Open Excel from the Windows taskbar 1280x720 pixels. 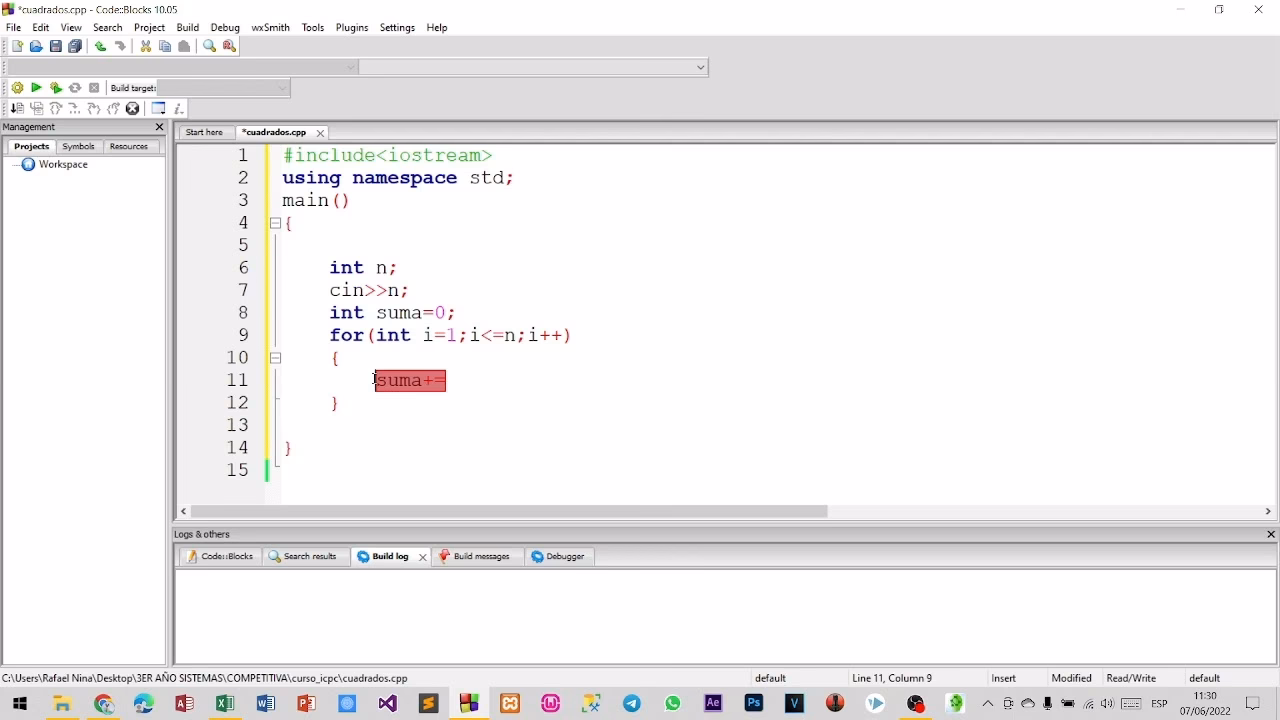225,704
